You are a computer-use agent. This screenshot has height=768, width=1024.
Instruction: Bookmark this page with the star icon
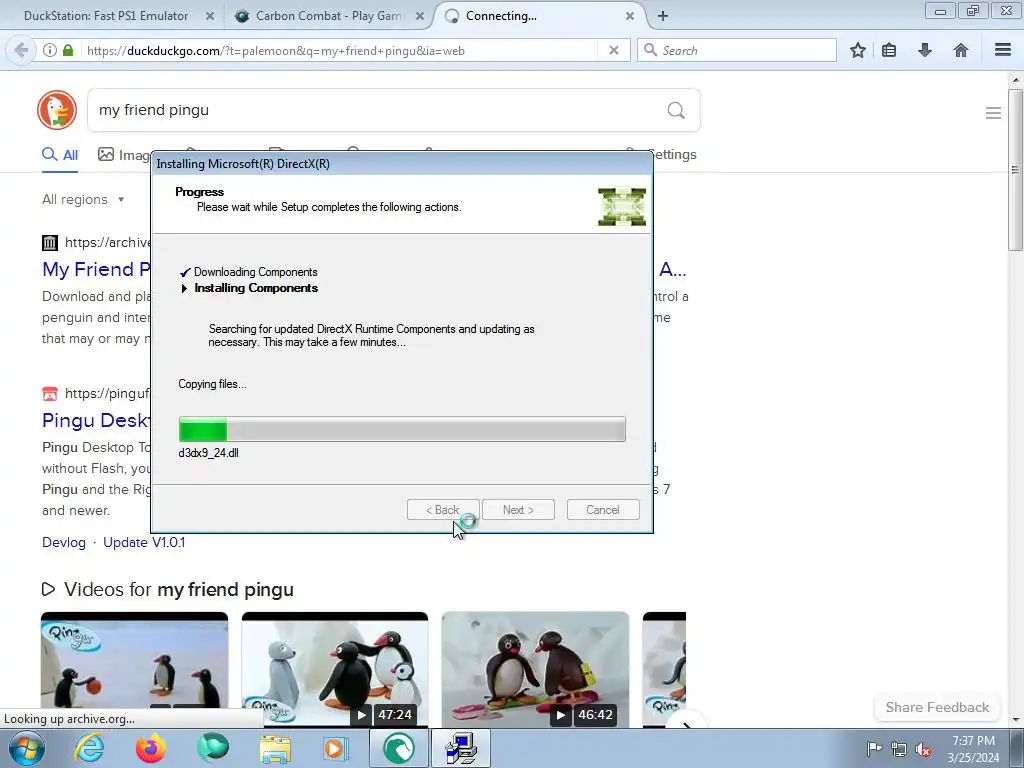tap(857, 50)
